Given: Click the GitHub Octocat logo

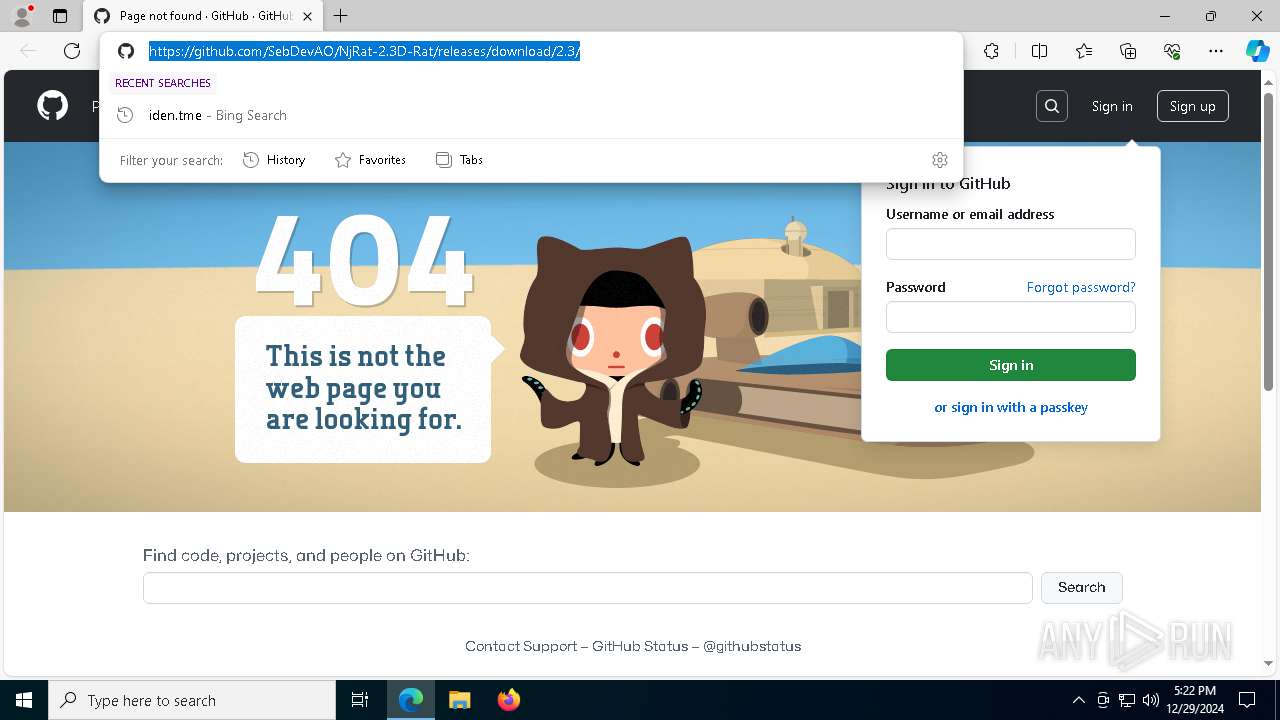Looking at the screenshot, I should [52, 106].
